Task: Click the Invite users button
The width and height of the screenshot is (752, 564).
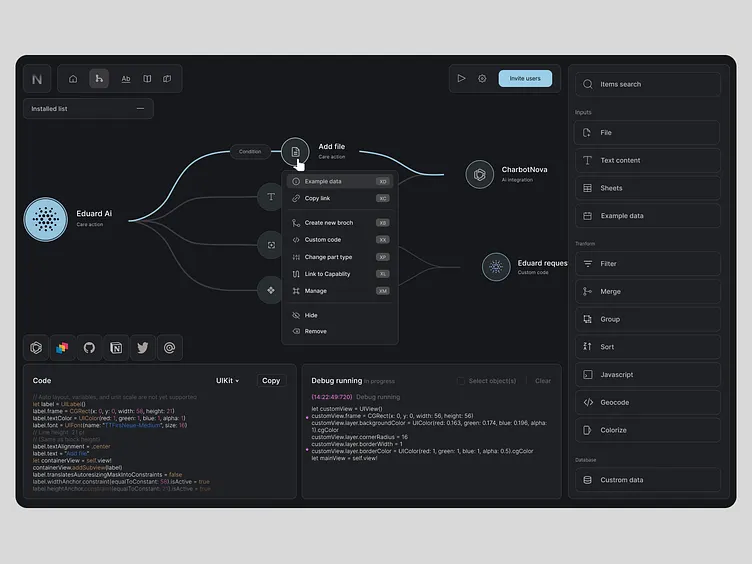Action: click(525, 78)
